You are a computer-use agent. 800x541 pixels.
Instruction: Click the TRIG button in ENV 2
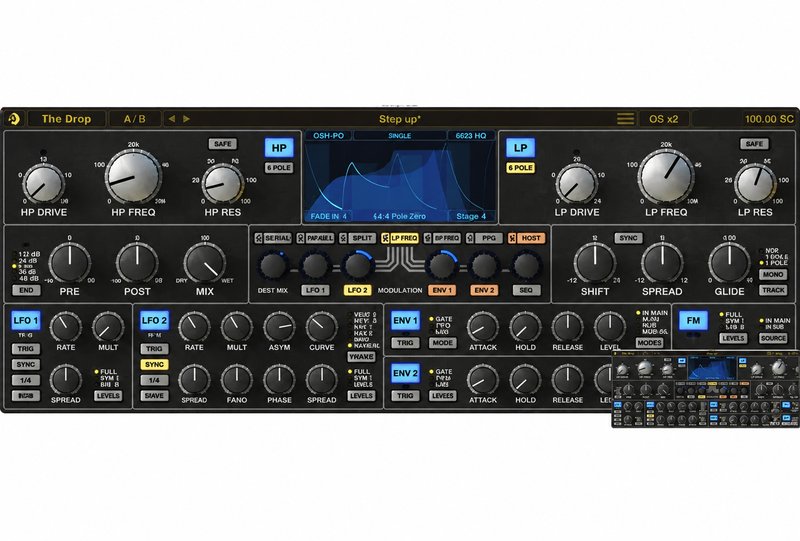406,396
